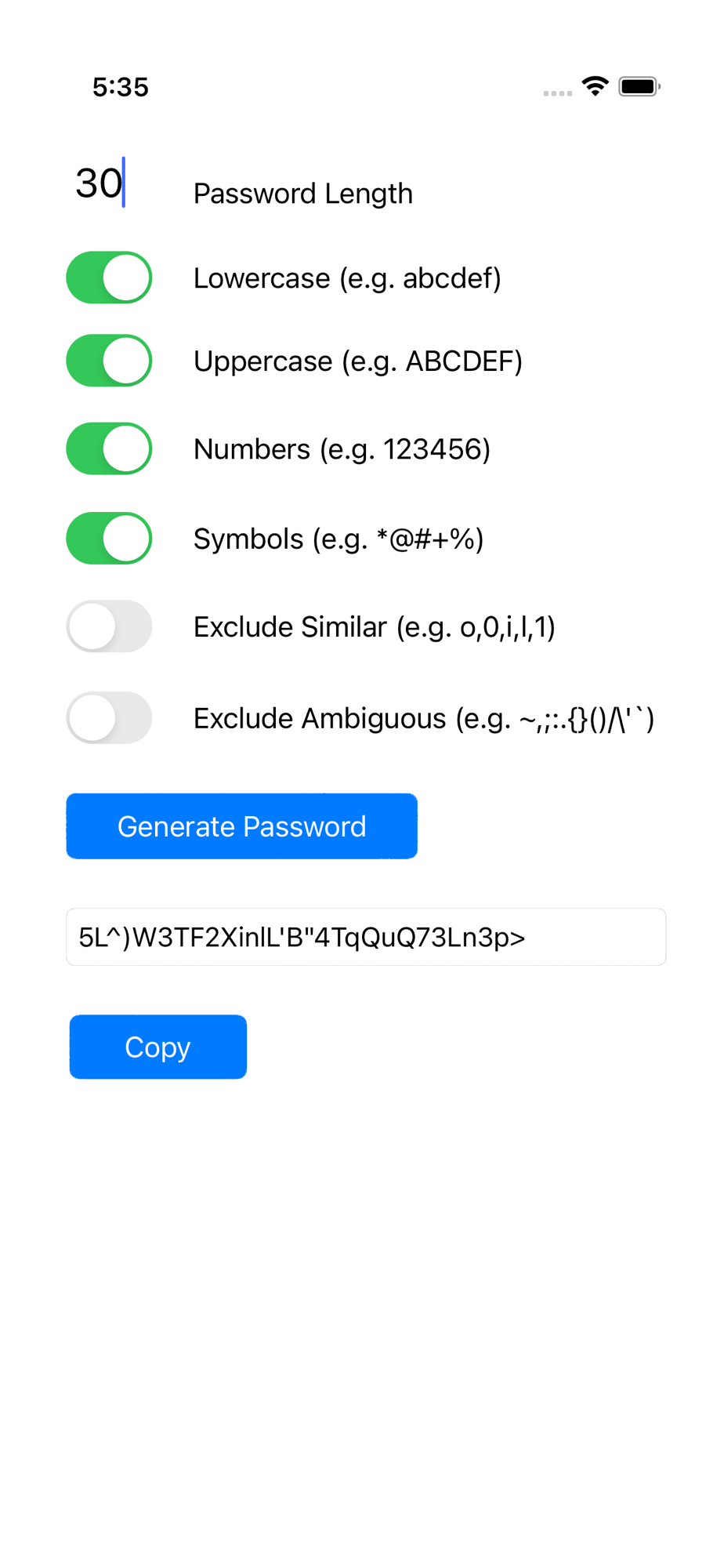
Task: Disable the Numbers switch
Action: click(x=109, y=448)
